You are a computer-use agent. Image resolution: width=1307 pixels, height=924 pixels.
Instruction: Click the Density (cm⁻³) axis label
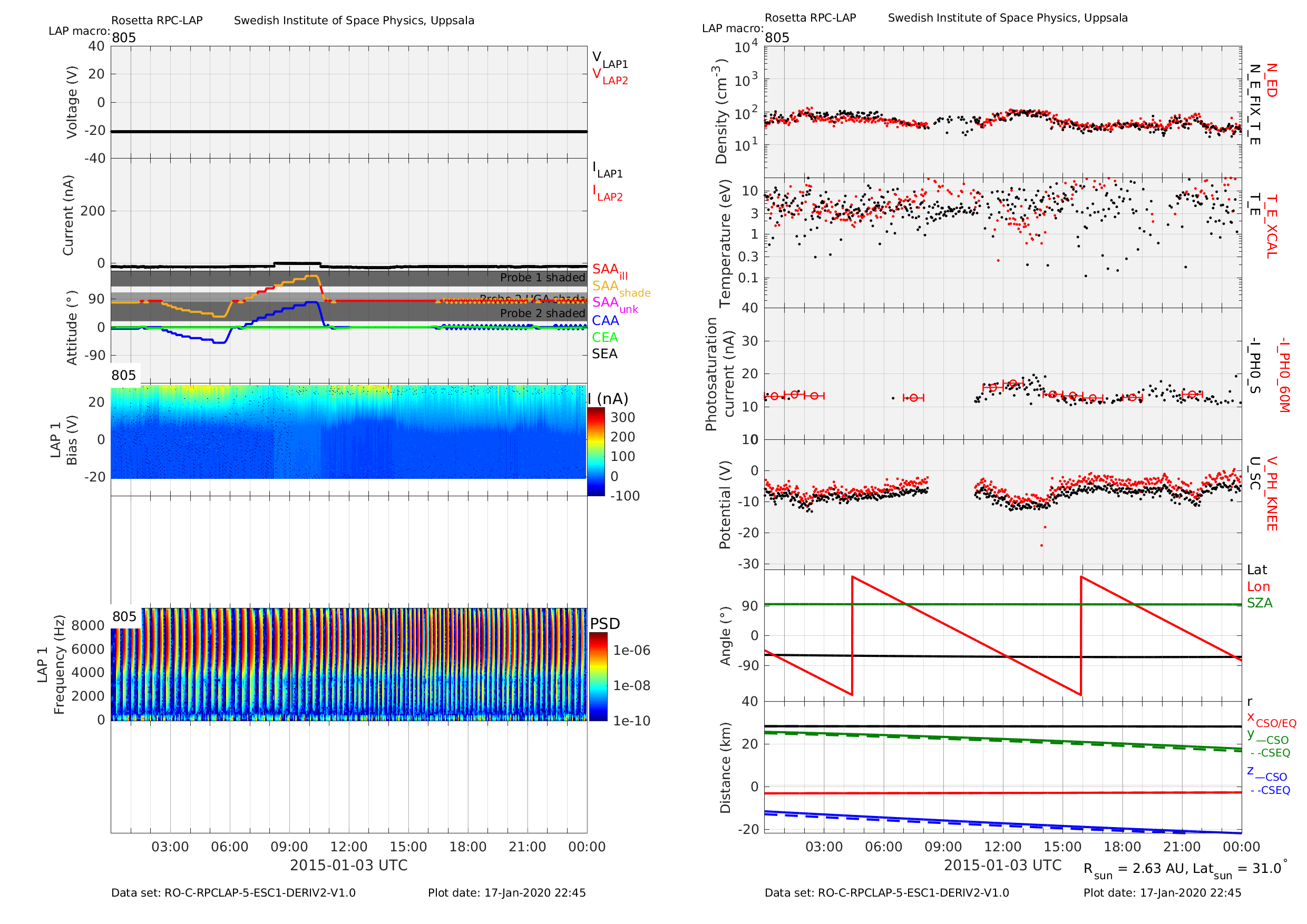pos(721,112)
